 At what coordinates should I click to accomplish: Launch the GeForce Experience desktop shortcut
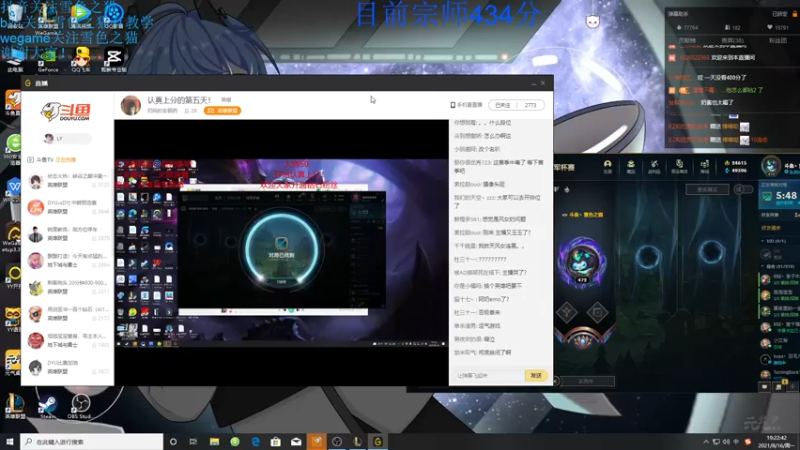[48, 59]
